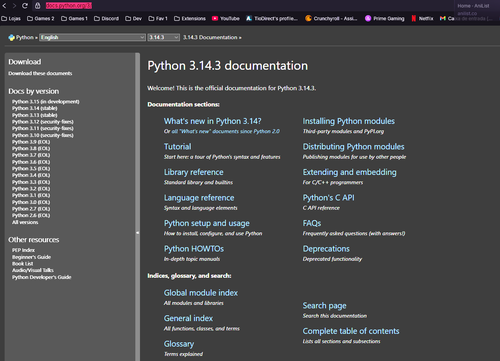The width and height of the screenshot is (500, 361).
Task: Collapse the sidebar with the arrow handle
Action: tap(137, 233)
